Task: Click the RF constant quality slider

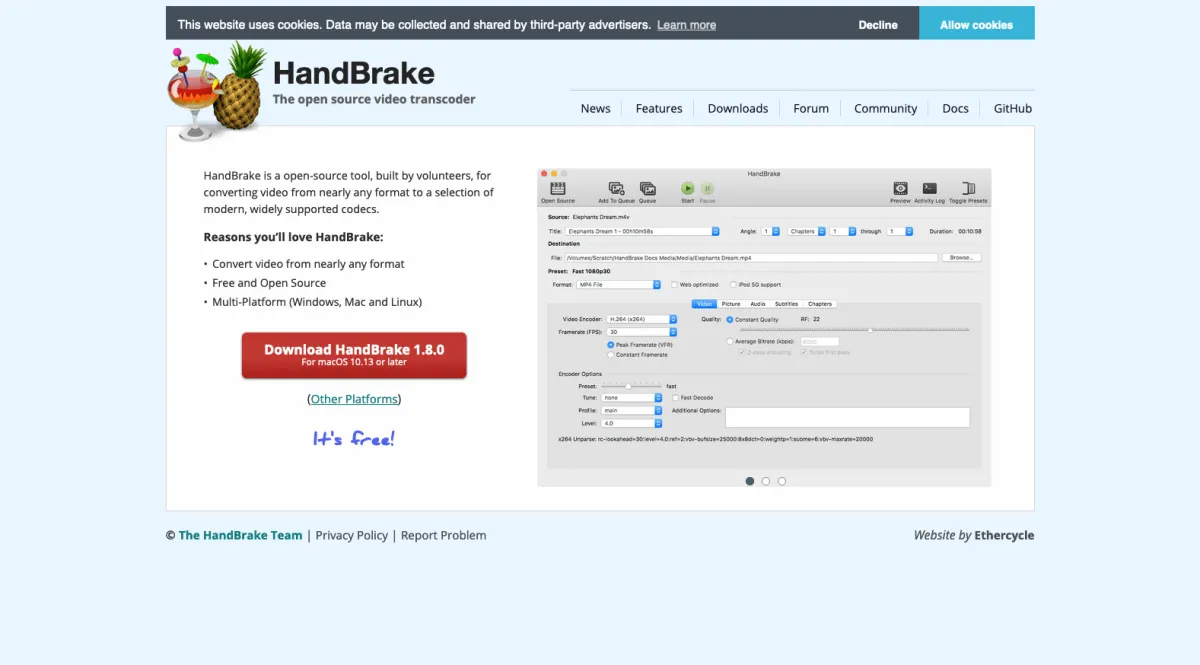Action: 854,329
